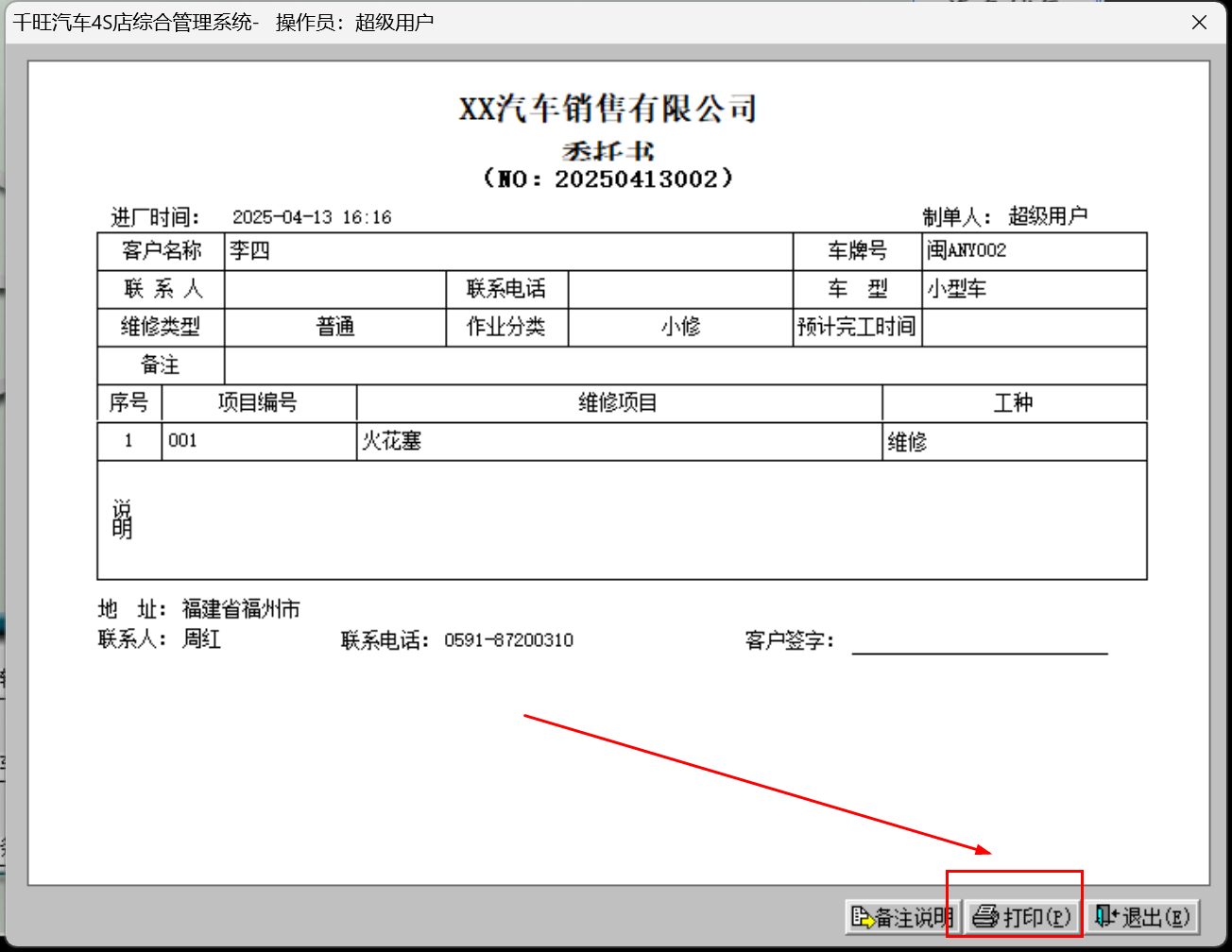Select the 火花塞 repair item

391,441
